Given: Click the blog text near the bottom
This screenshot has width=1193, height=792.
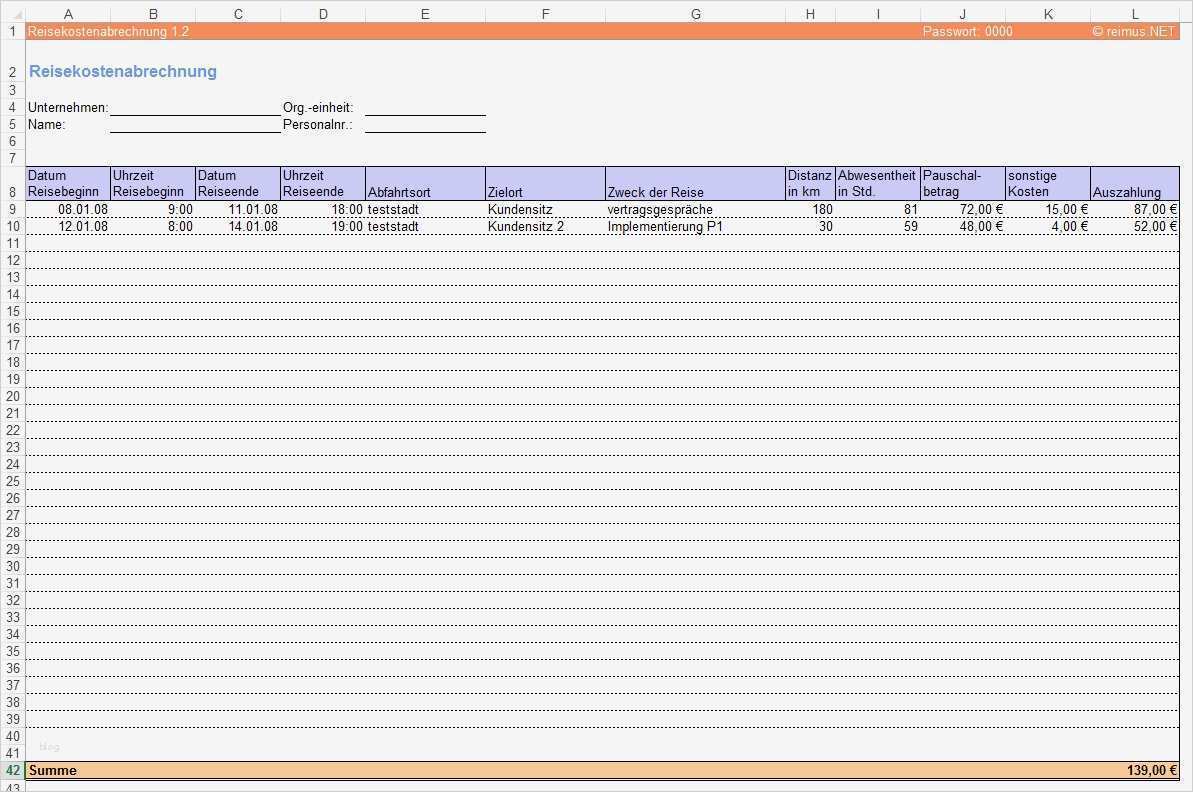Looking at the screenshot, I should click(x=48, y=746).
